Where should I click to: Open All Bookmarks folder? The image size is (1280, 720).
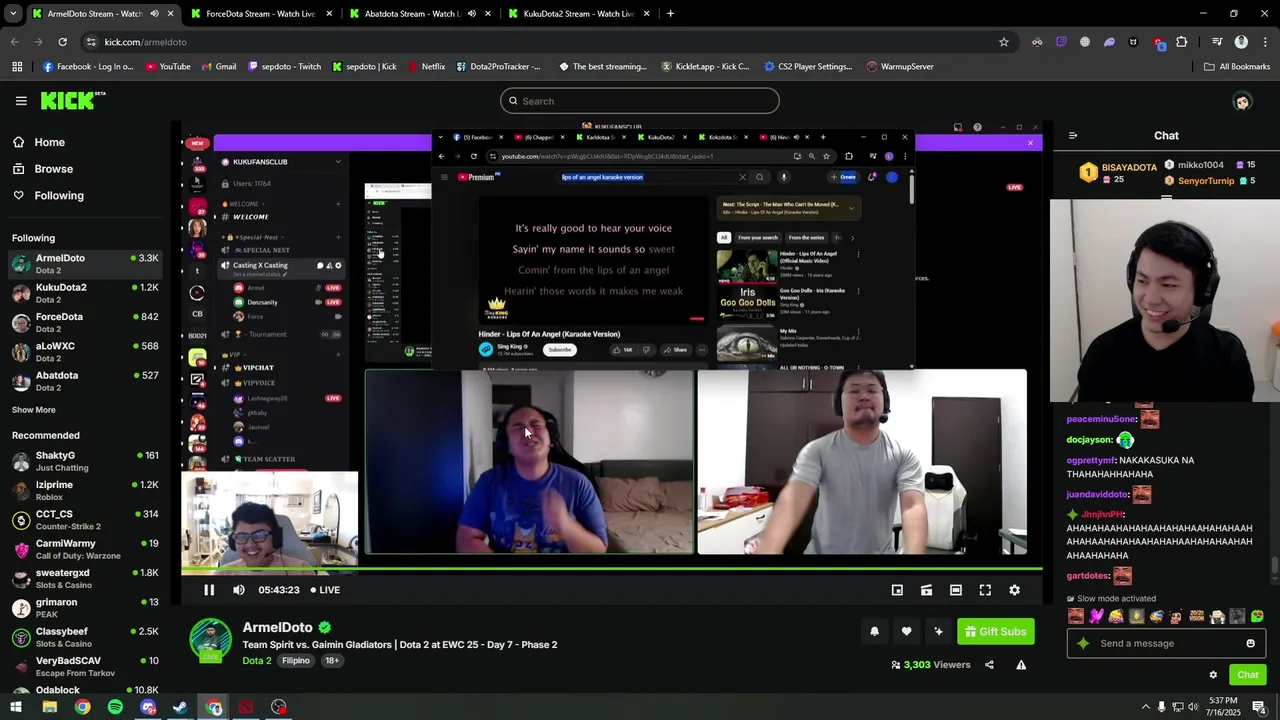pyautogui.click(x=1237, y=67)
